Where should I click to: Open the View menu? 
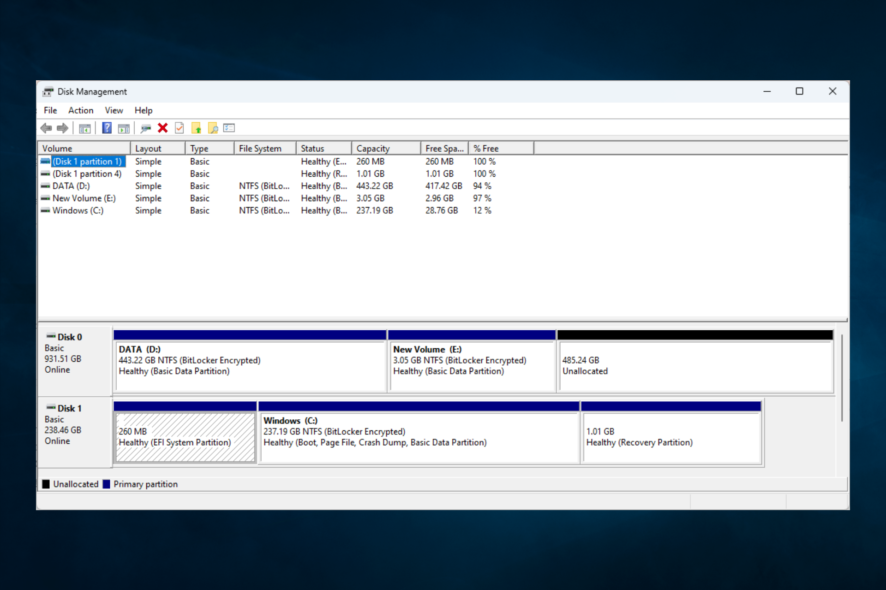(x=114, y=110)
